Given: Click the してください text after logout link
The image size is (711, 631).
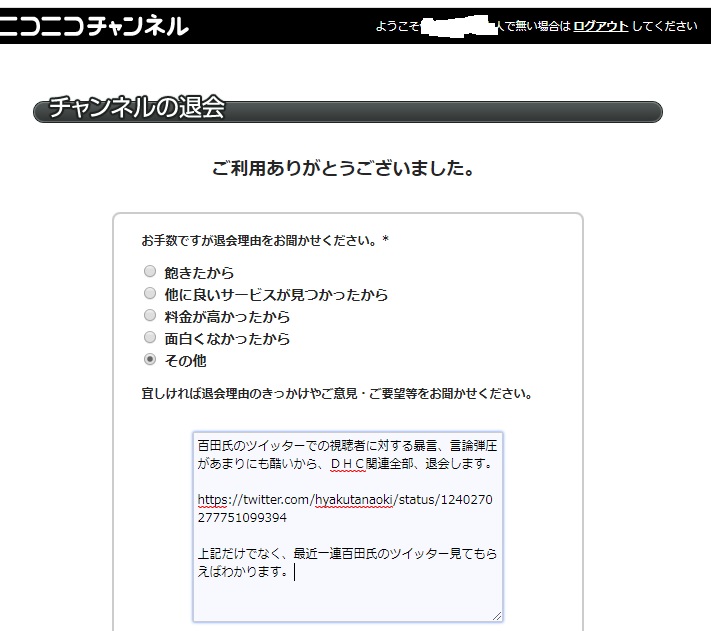Looking at the screenshot, I should [664, 26].
